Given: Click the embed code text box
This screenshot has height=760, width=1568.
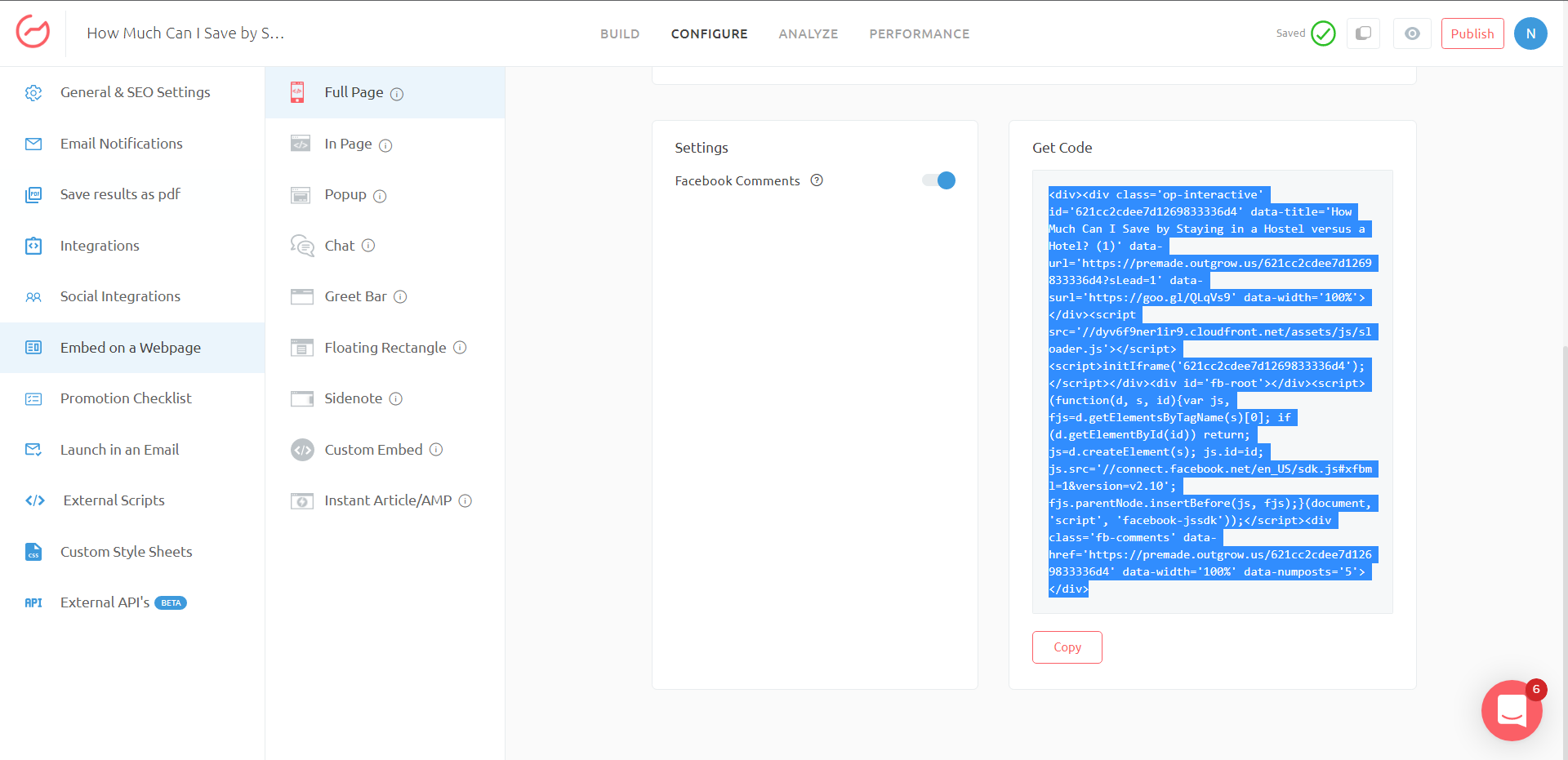Looking at the screenshot, I should click(1213, 392).
